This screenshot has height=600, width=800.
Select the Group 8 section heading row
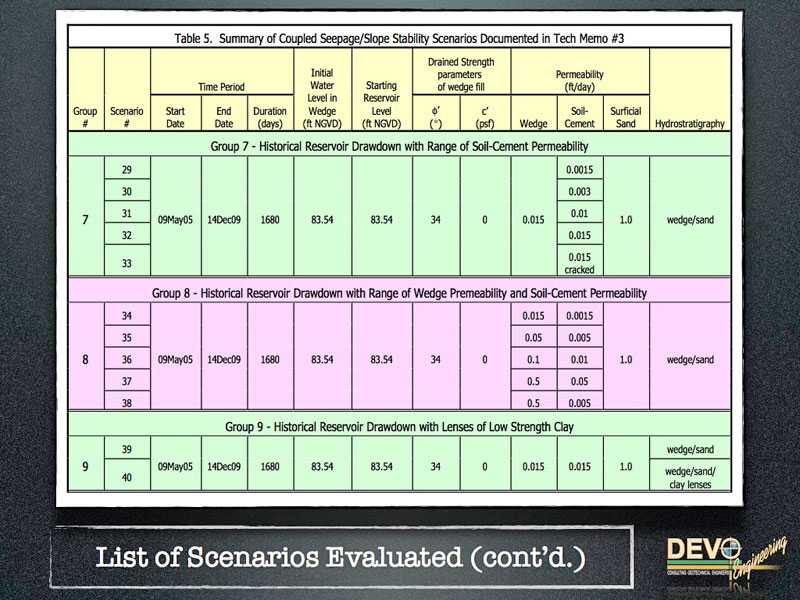(x=399, y=293)
